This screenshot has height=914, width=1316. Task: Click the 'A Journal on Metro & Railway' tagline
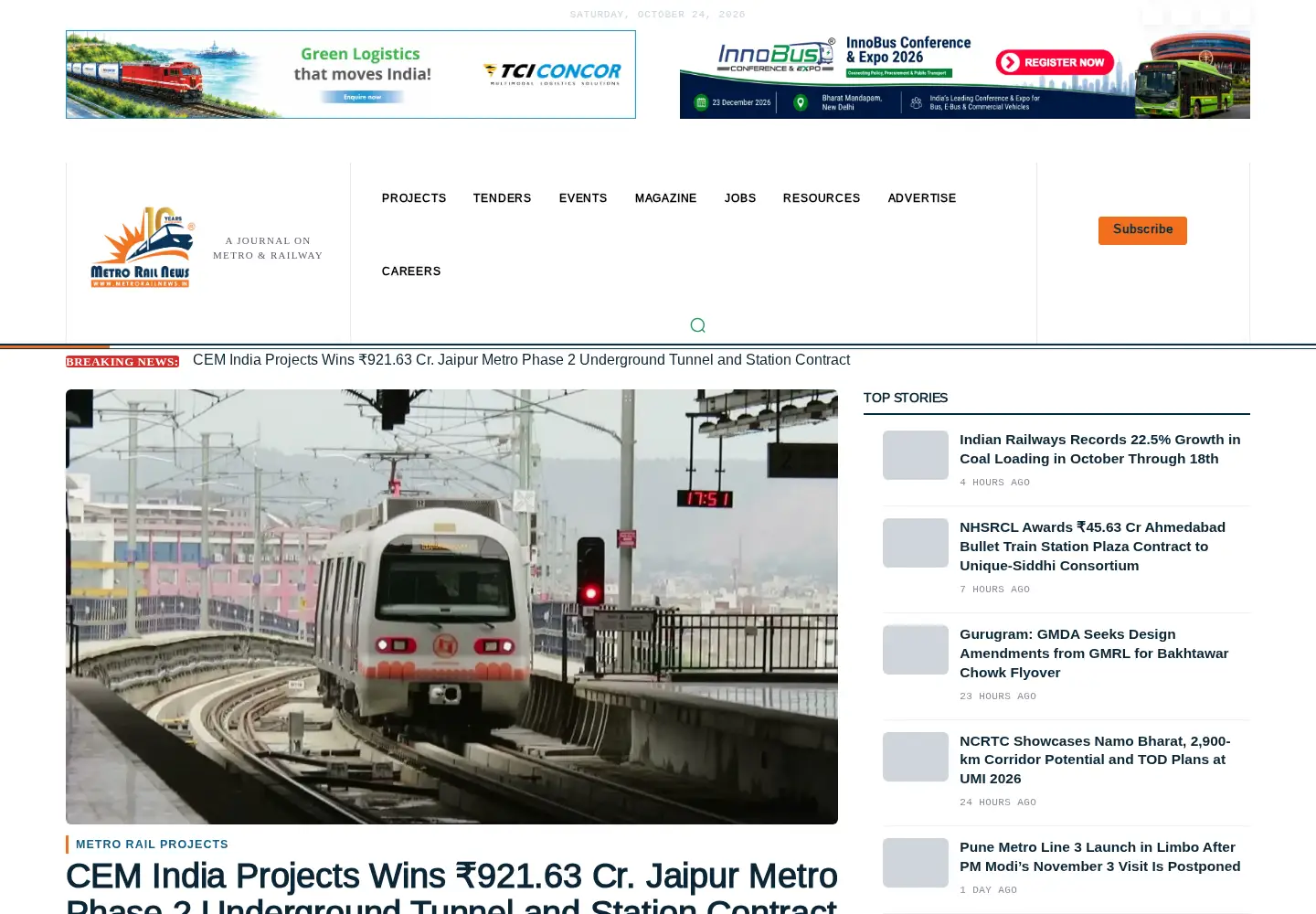[x=268, y=249]
